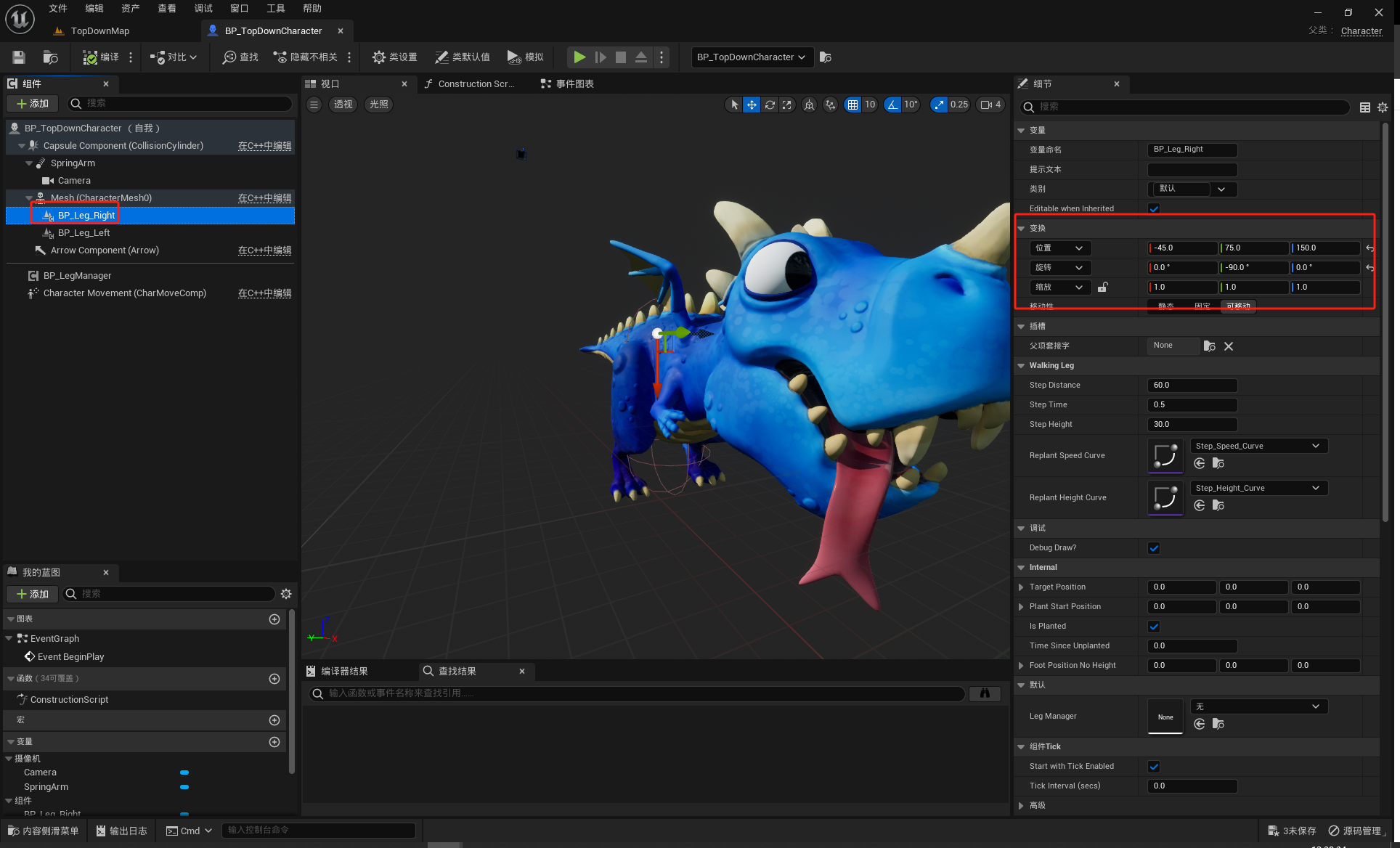Click the Save blueprint icon

(x=19, y=57)
